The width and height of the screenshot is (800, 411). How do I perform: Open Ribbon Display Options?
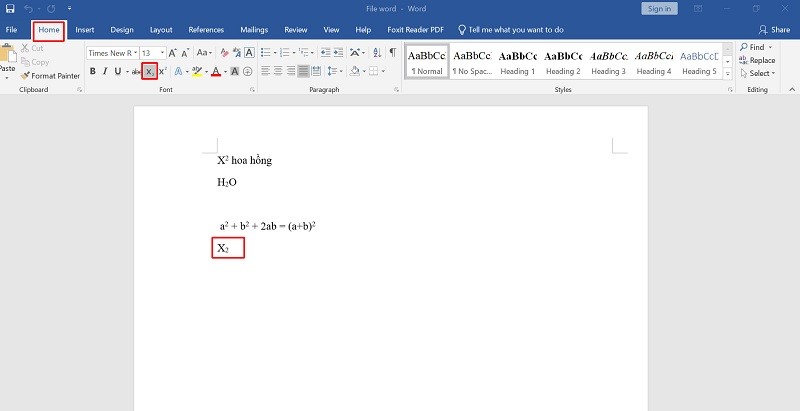click(698, 9)
